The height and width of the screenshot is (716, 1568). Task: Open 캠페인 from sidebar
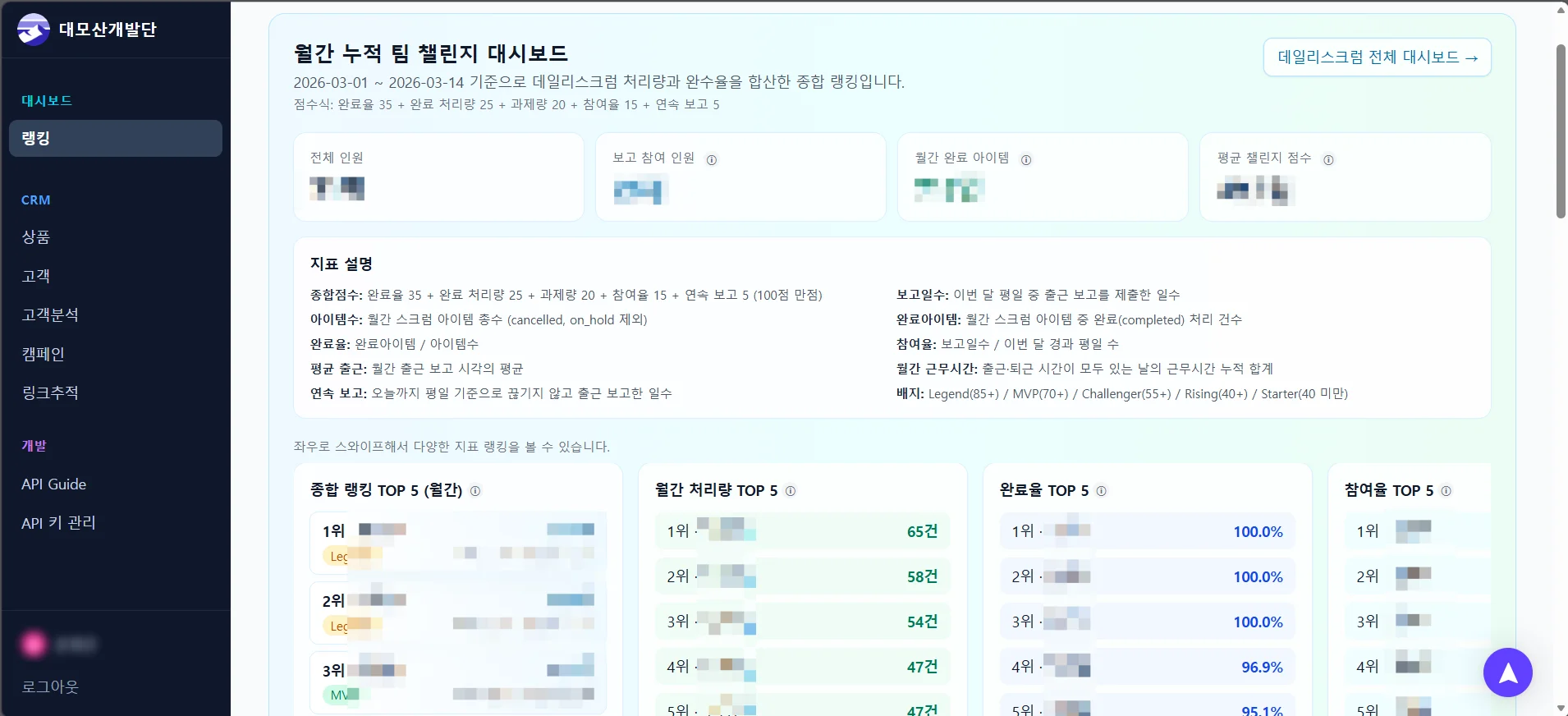(x=43, y=354)
